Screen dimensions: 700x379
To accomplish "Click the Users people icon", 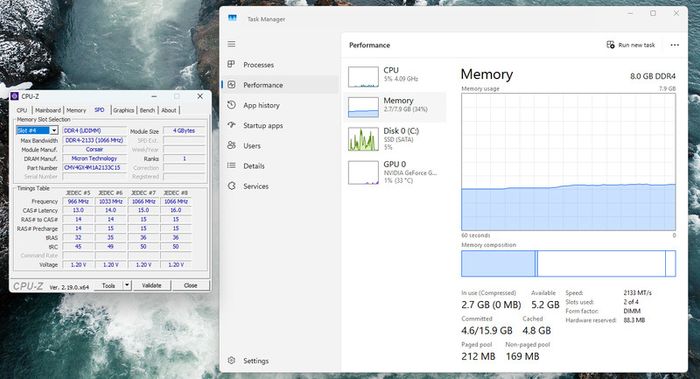I will click(231, 145).
